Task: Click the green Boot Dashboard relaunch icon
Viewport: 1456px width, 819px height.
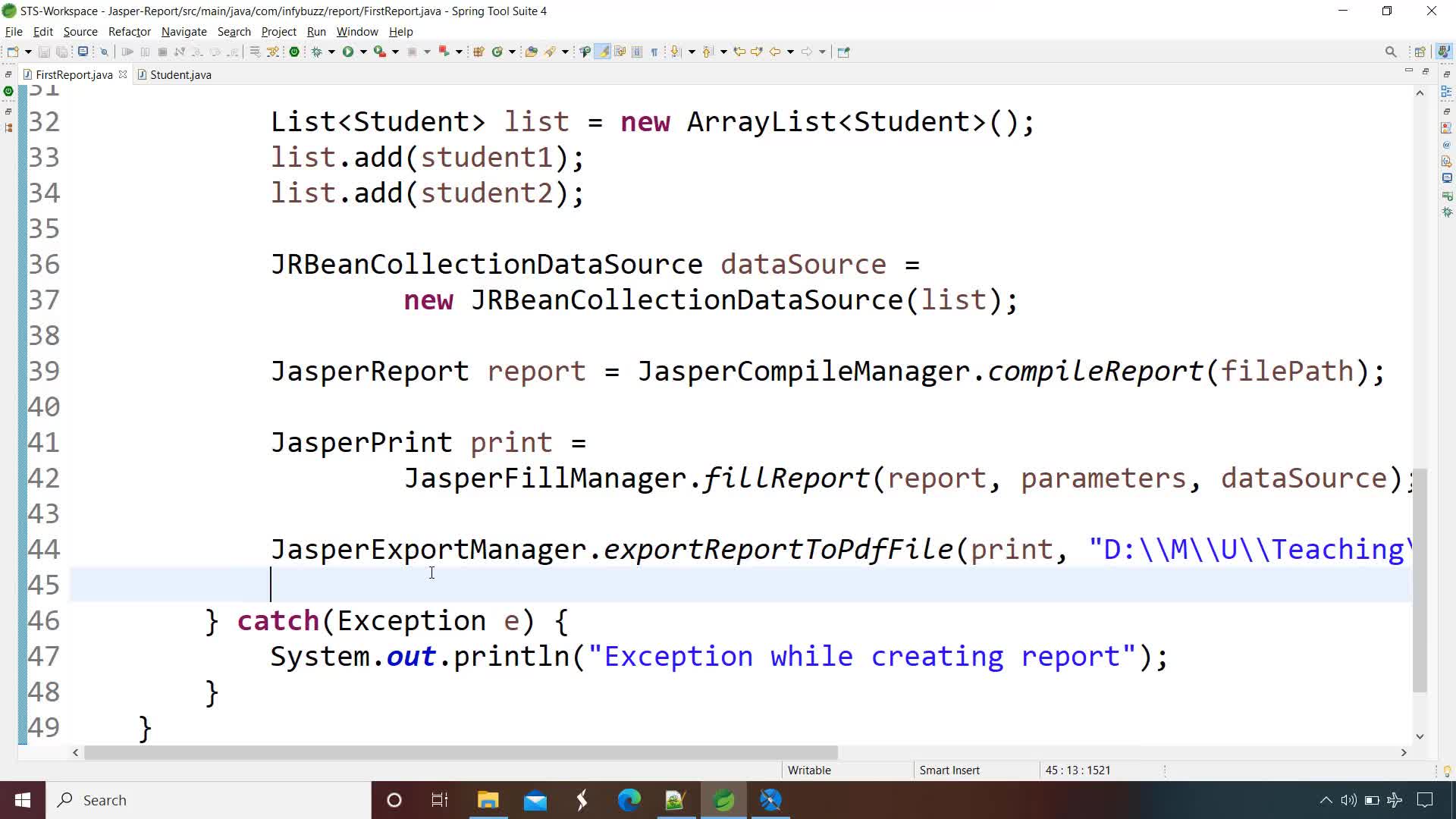Action: coord(294,52)
